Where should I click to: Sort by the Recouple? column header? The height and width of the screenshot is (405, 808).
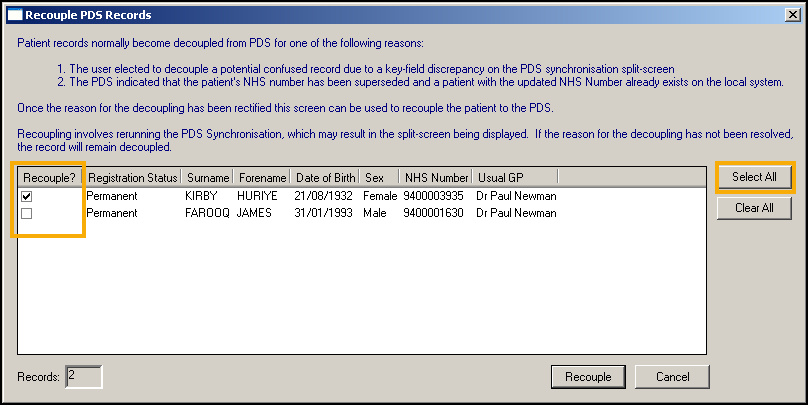[50, 177]
